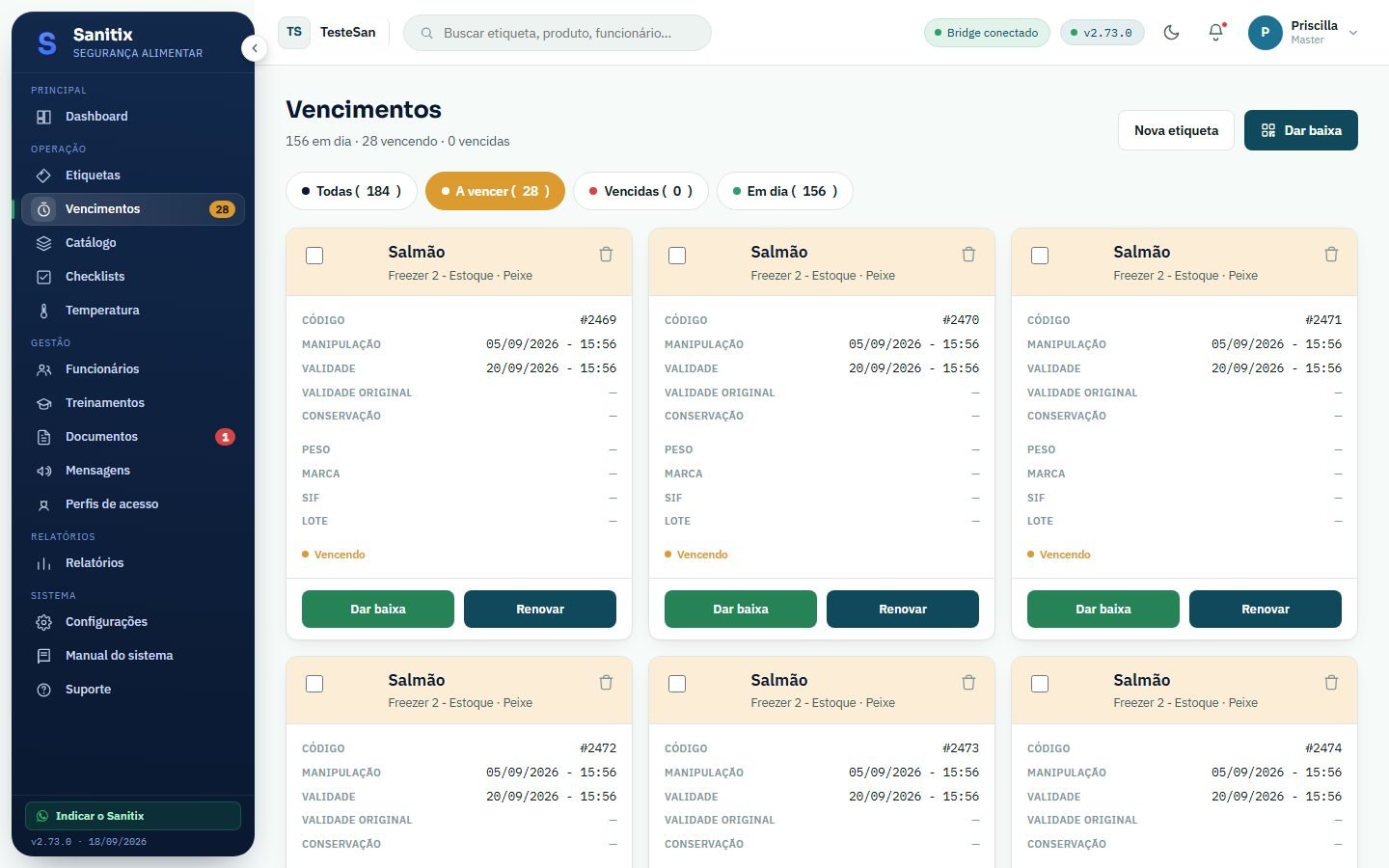This screenshot has height=868, width=1389.
Task: Delete Salmão card #2469 trash icon
Action: click(x=606, y=255)
